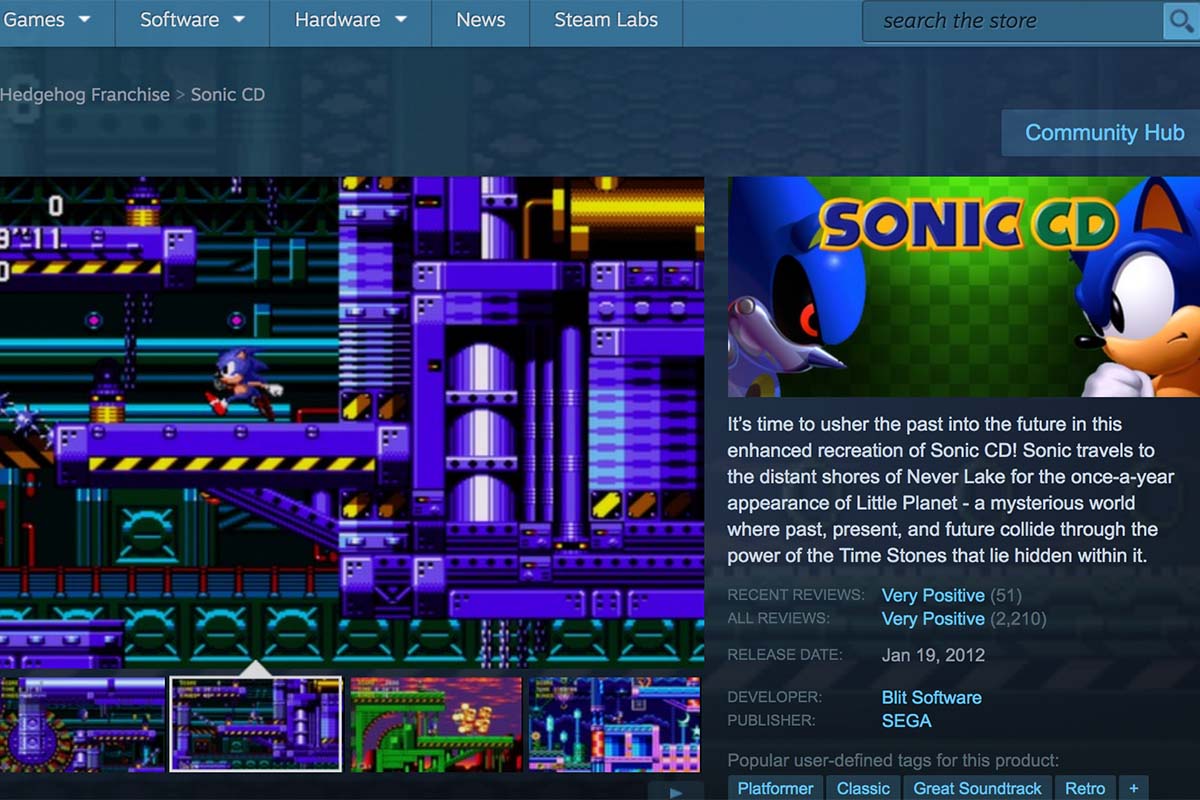The image size is (1200, 800).
Task: Click the Sonic CD header banner image
Action: pos(963,287)
